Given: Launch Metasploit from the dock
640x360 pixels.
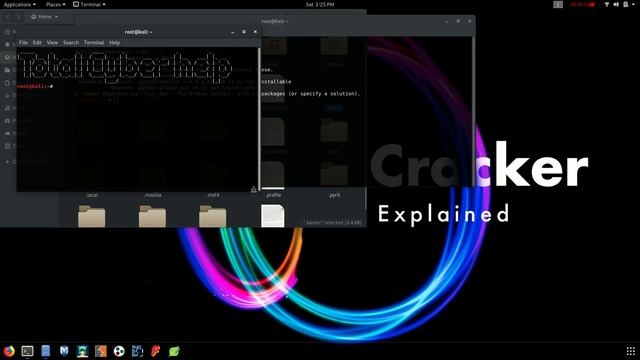Looking at the screenshot, I should [64, 351].
